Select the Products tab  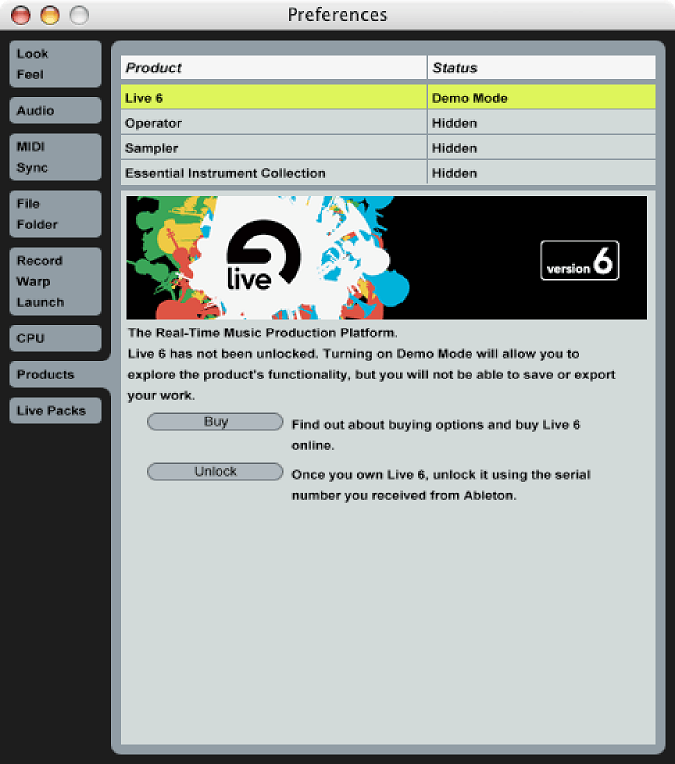pyautogui.click(x=58, y=374)
